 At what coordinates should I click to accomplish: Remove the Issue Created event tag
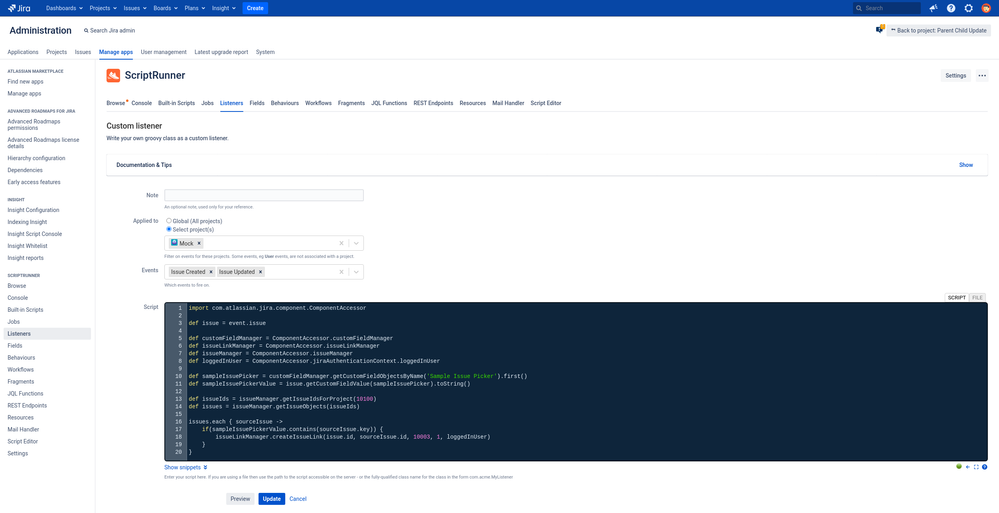pos(211,271)
